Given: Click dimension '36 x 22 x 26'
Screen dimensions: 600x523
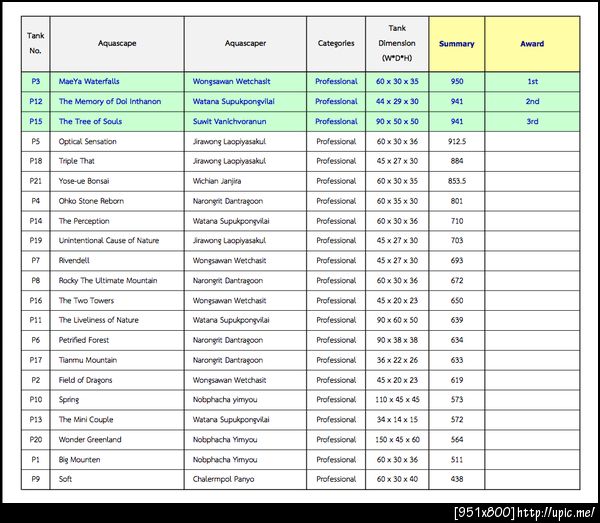Looking at the screenshot, I should pos(397,360).
